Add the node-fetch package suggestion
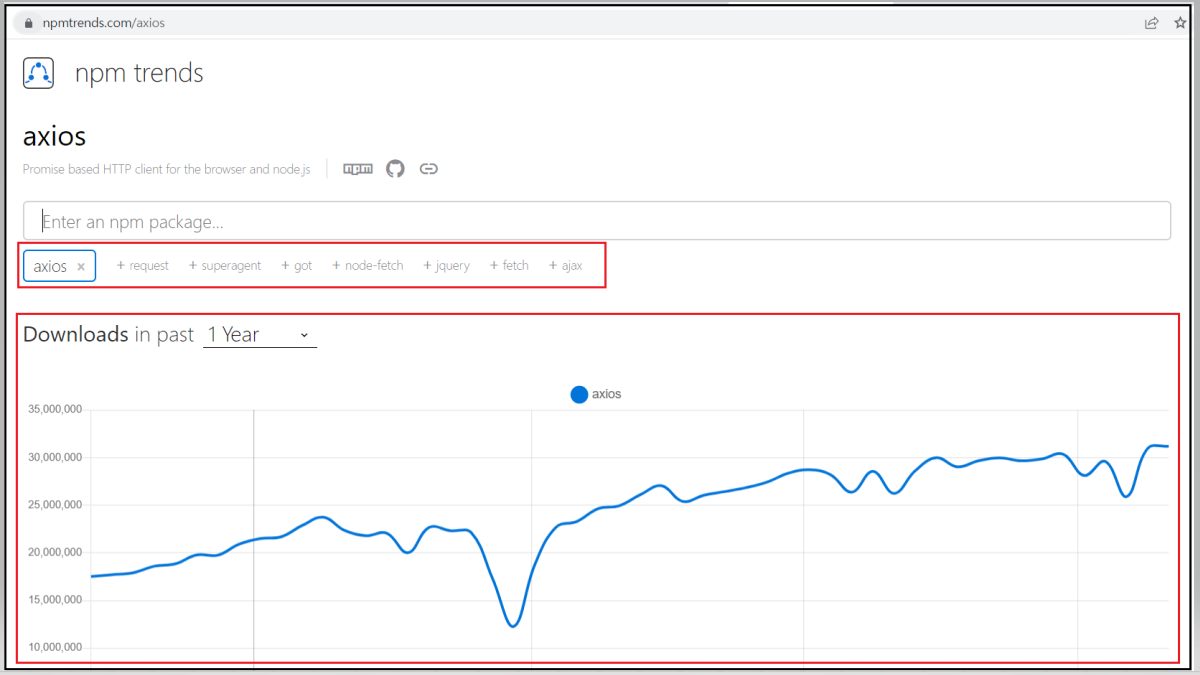This screenshot has height=675, width=1200. tap(368, 266)
